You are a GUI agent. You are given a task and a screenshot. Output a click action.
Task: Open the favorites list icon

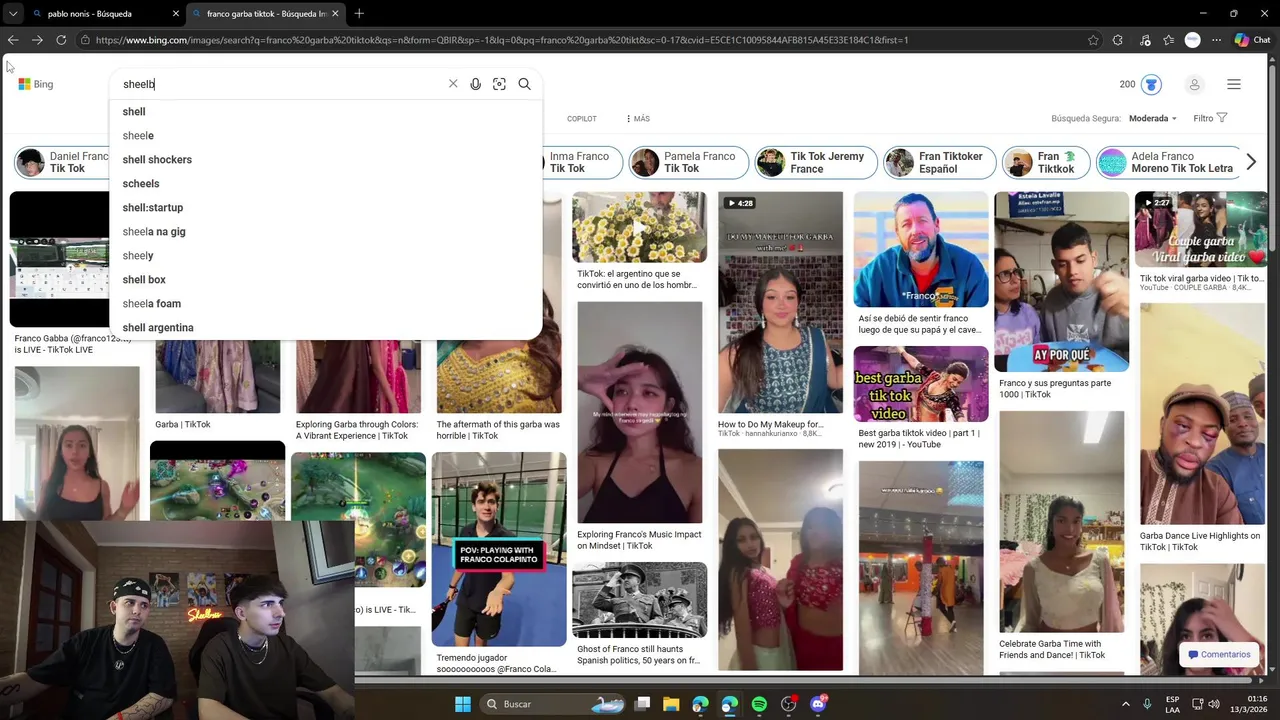pos(1169,40)
